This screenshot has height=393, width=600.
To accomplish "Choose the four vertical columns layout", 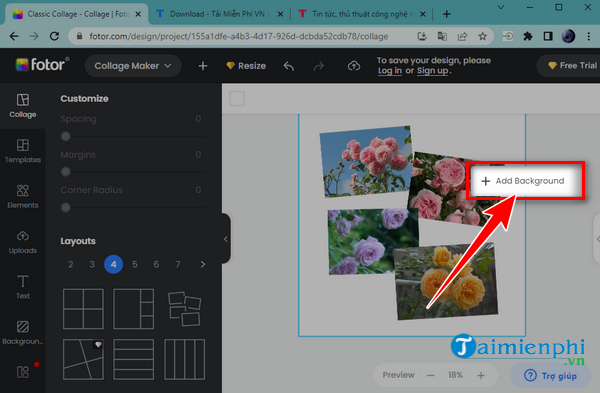I will click(184, 359).
